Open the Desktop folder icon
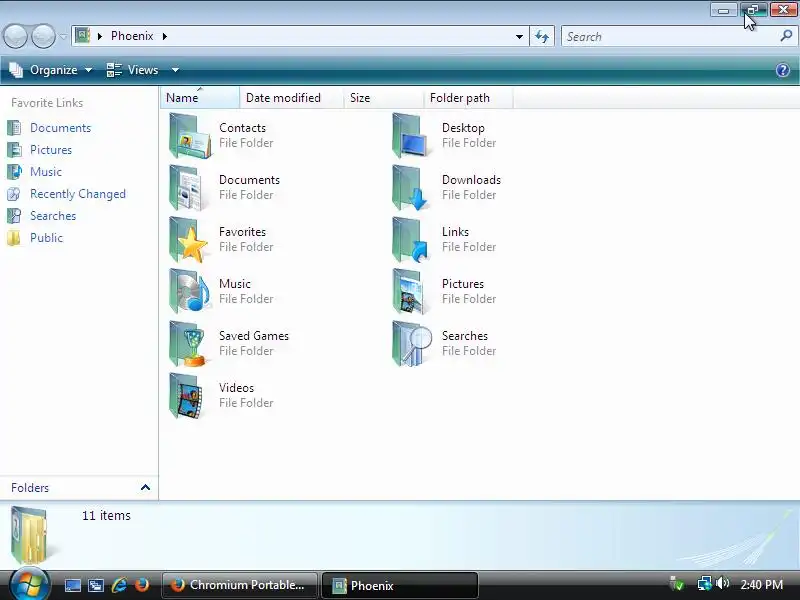Viewport: 800px width, 600px height. (411, 136)
